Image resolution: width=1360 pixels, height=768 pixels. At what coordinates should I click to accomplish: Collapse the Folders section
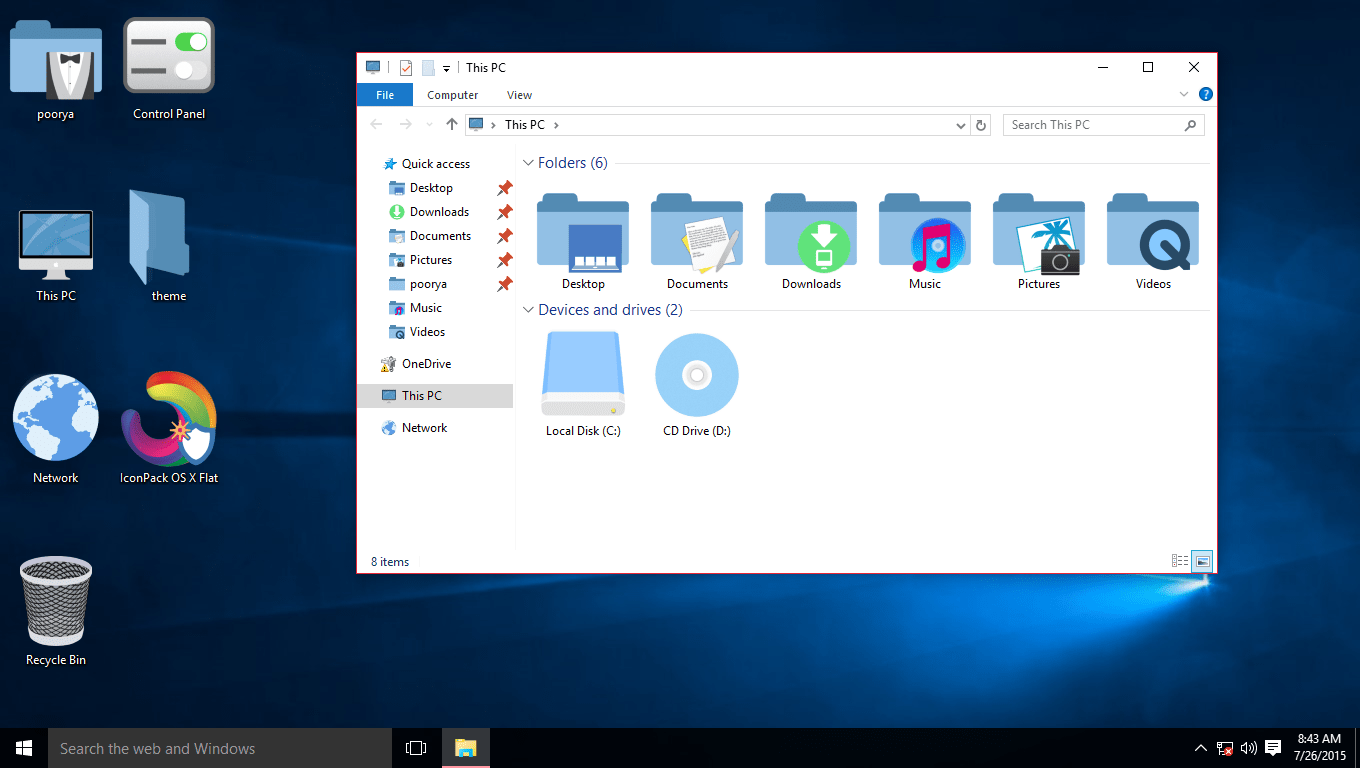[528, 162]
